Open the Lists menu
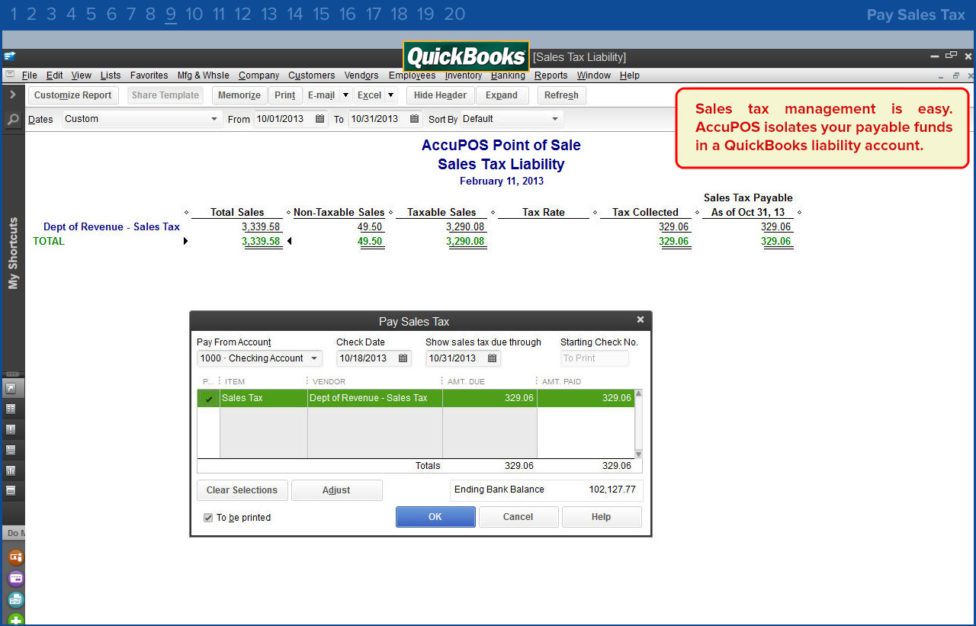976x626 pixels. 110,75
